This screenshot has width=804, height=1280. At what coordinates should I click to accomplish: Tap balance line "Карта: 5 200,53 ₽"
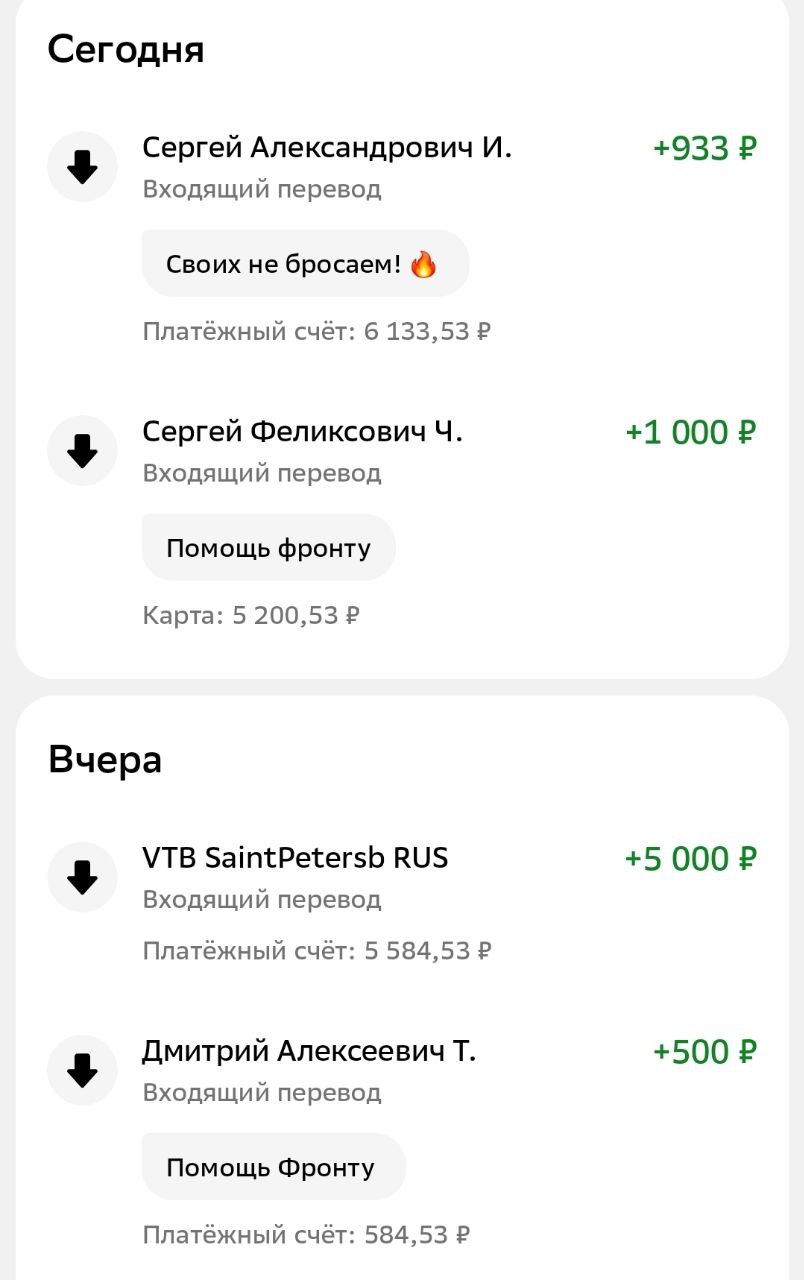point(251,615)
